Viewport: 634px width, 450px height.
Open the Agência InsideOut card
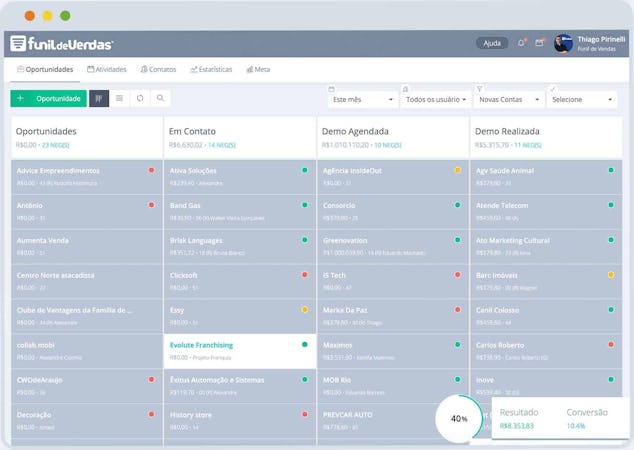coord(393,177)
